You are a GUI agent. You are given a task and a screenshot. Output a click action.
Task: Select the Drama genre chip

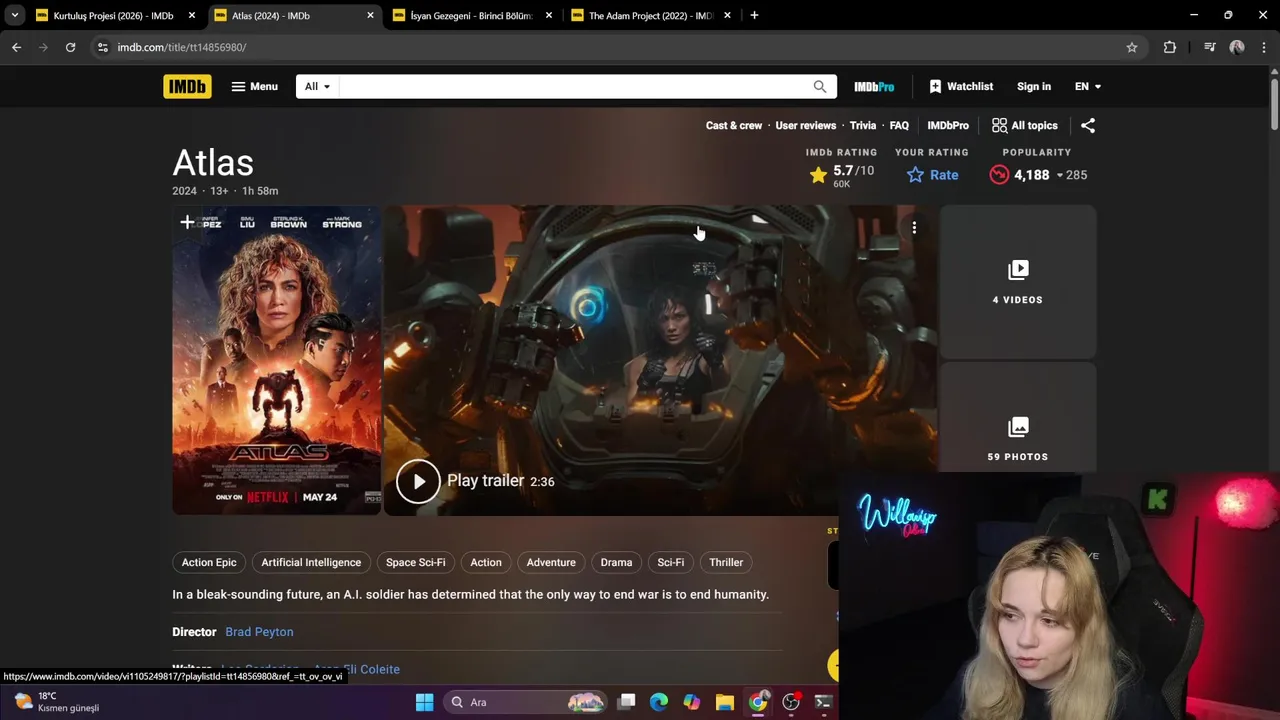(616, 562)
